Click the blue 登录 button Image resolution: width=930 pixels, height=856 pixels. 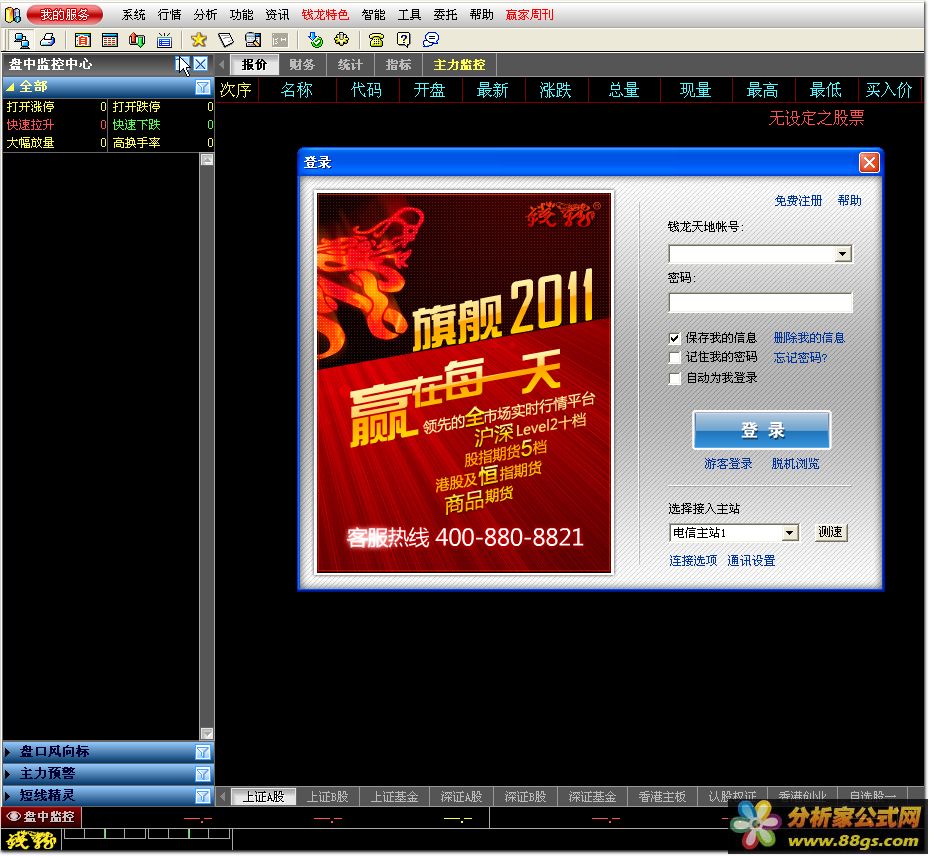tap(762, 431)
